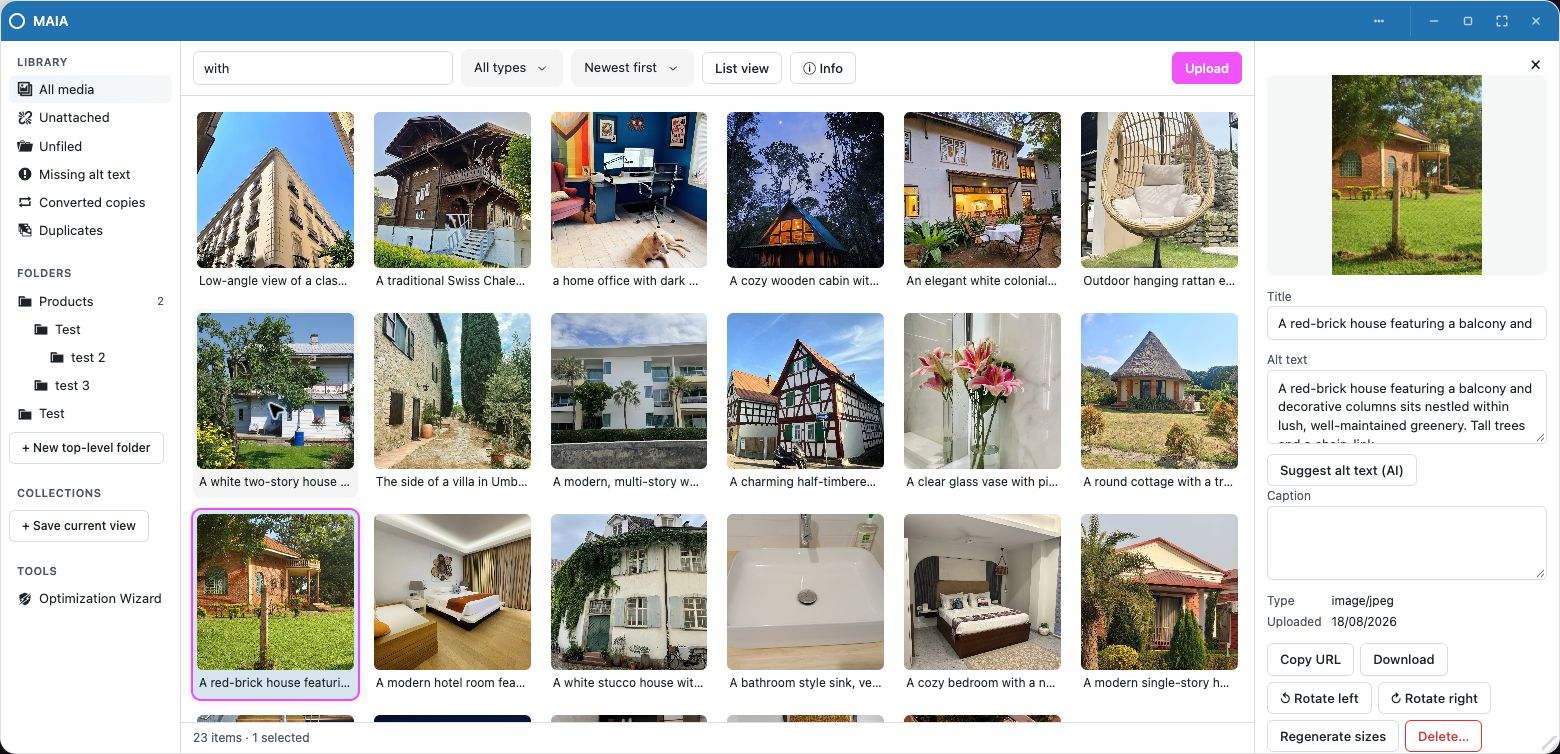Screen dimensions: 1560x754
Task: Toggle fullscreen from the title bar
Action: (1501, 21)
